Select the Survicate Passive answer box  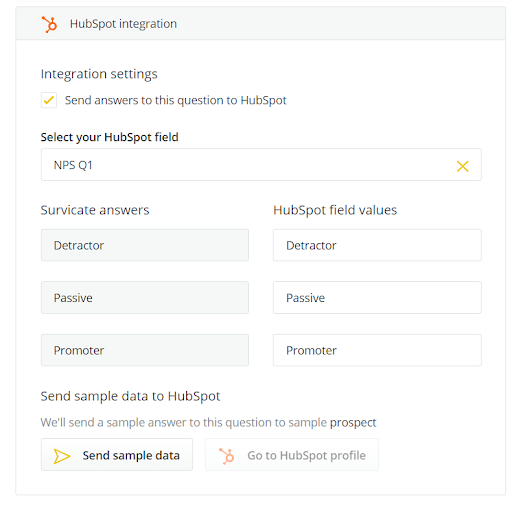(145, 298)
